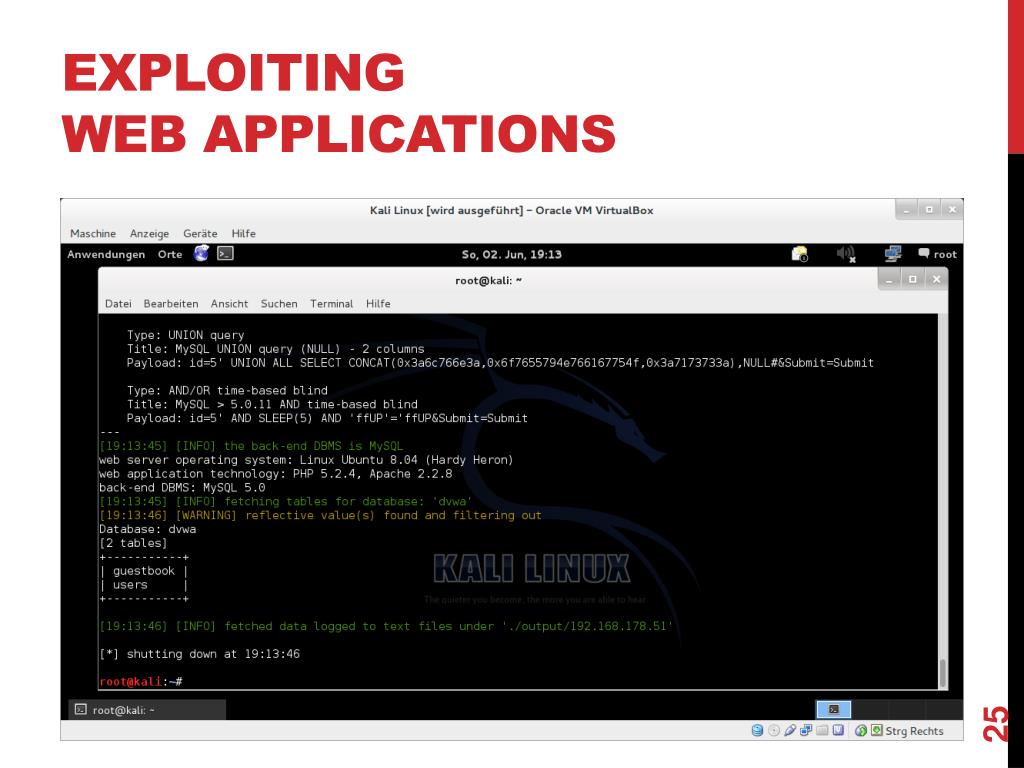Click 'back-end DBMS: MySQL 5.0' line
Screen dimensions: 1024x768
(182, 487)
